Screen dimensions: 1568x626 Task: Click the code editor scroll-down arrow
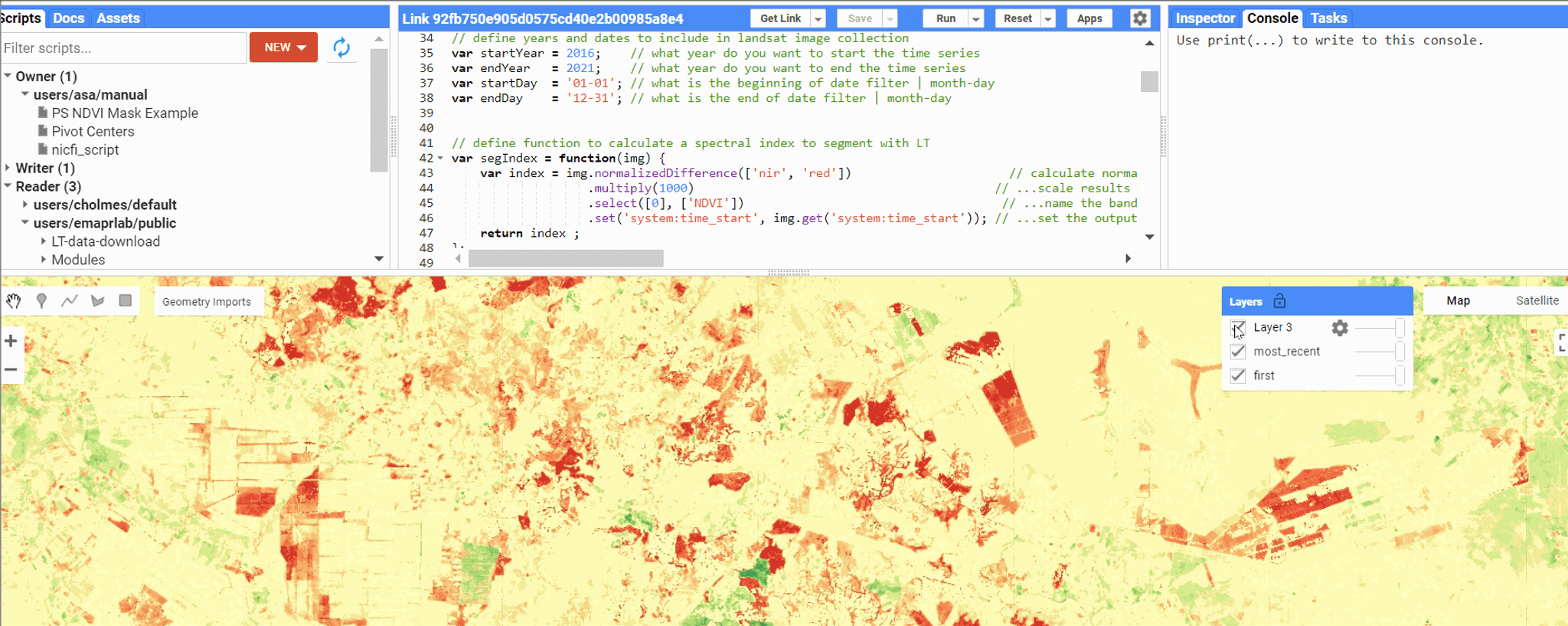(1149, 237)
